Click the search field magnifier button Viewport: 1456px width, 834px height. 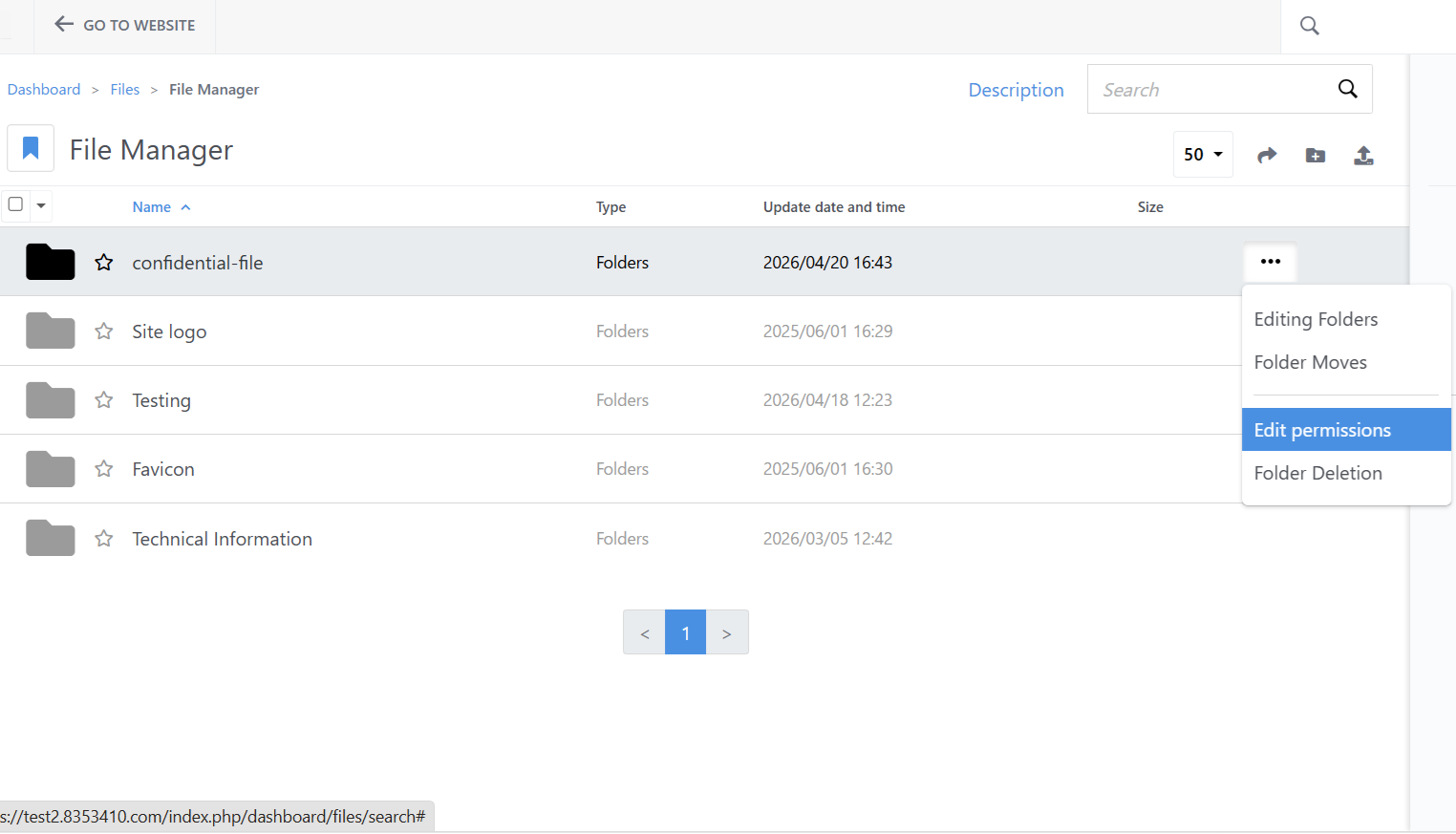[x=1348, y=89]
